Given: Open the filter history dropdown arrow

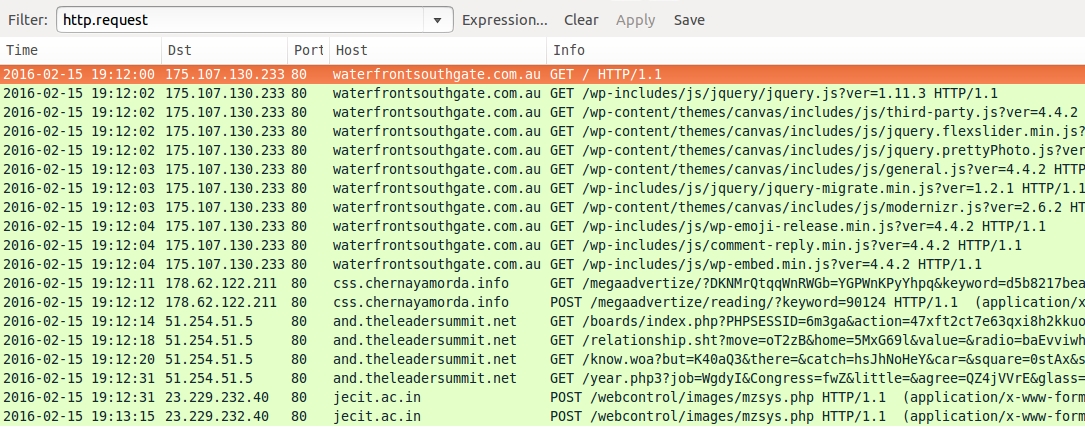Looking at the screenshot, I should pyautogui.click(x=437, y=20).
